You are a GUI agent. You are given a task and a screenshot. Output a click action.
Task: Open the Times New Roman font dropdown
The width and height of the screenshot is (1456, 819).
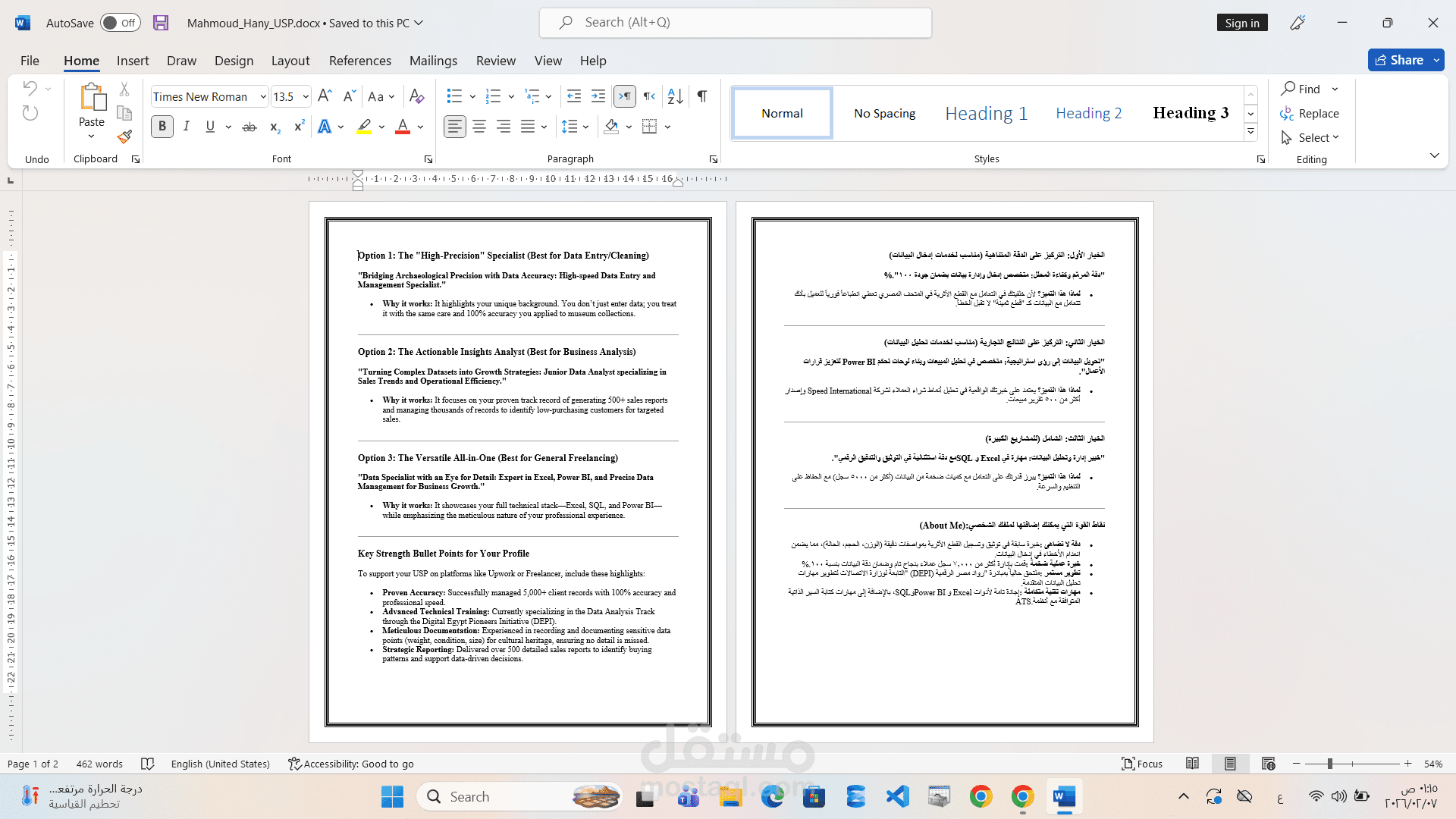coord(263,96)
